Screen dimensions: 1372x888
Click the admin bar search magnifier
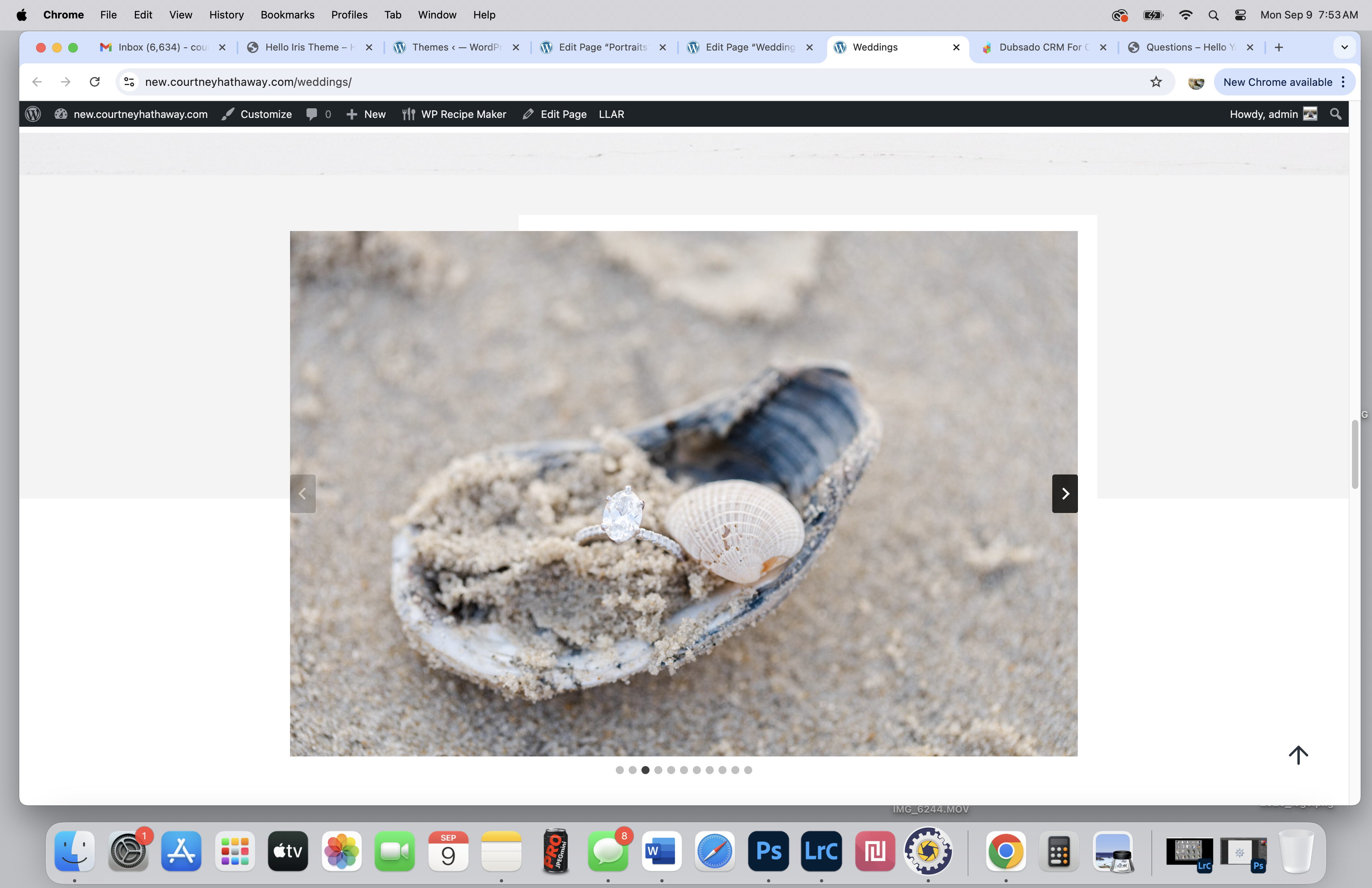(1335, 114)
